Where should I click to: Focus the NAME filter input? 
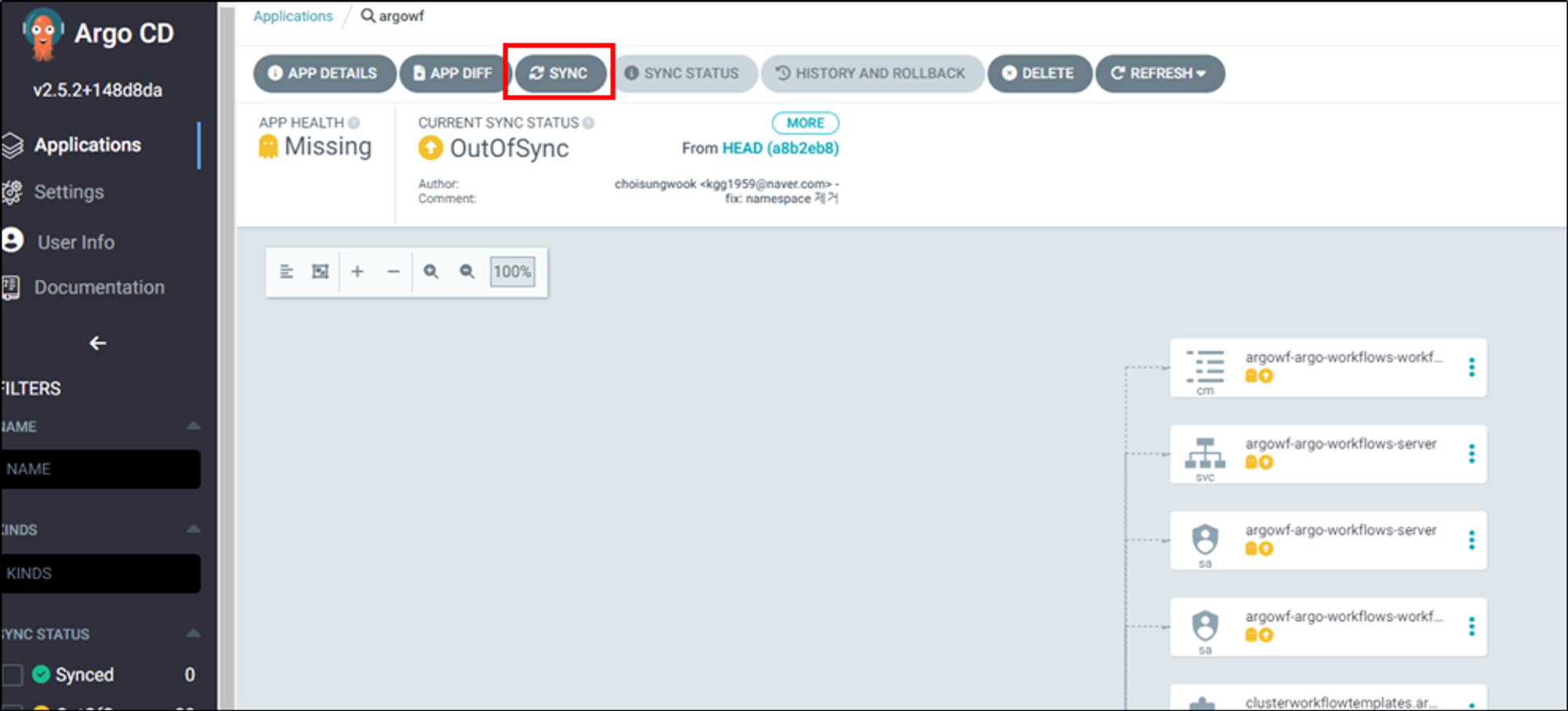pyautogui.click(x=100, y=469)
